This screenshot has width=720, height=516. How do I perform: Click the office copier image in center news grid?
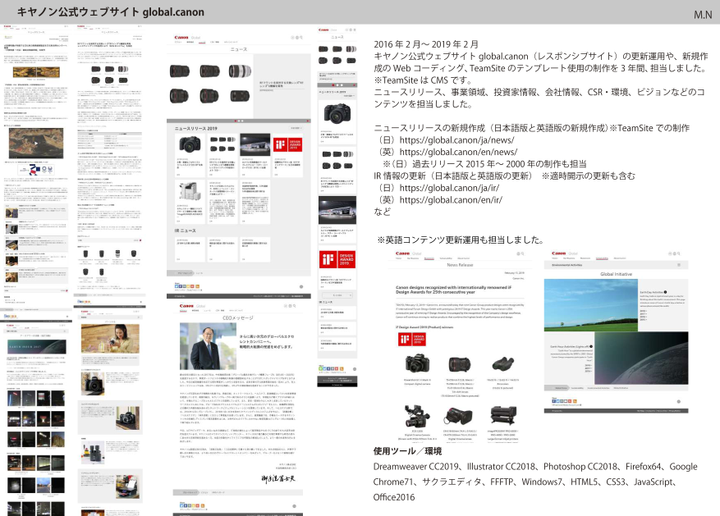pyautogui.click(x=190, y=192)
